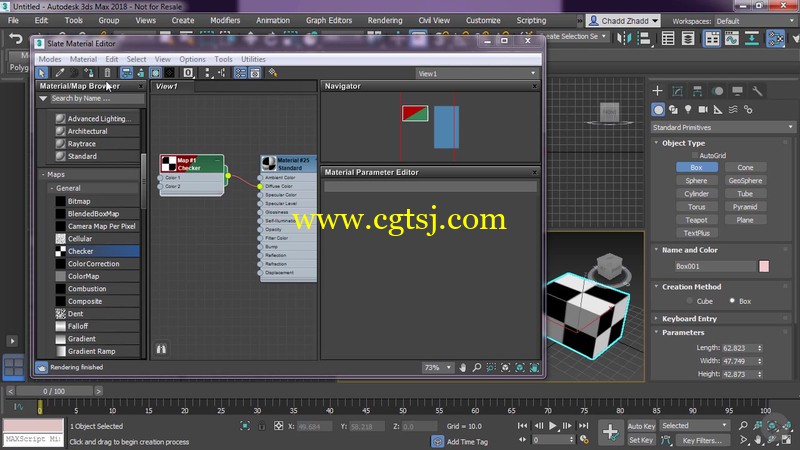Click the Play Animation button
This screenshot has height=450, width=800.
click(553, 426)
